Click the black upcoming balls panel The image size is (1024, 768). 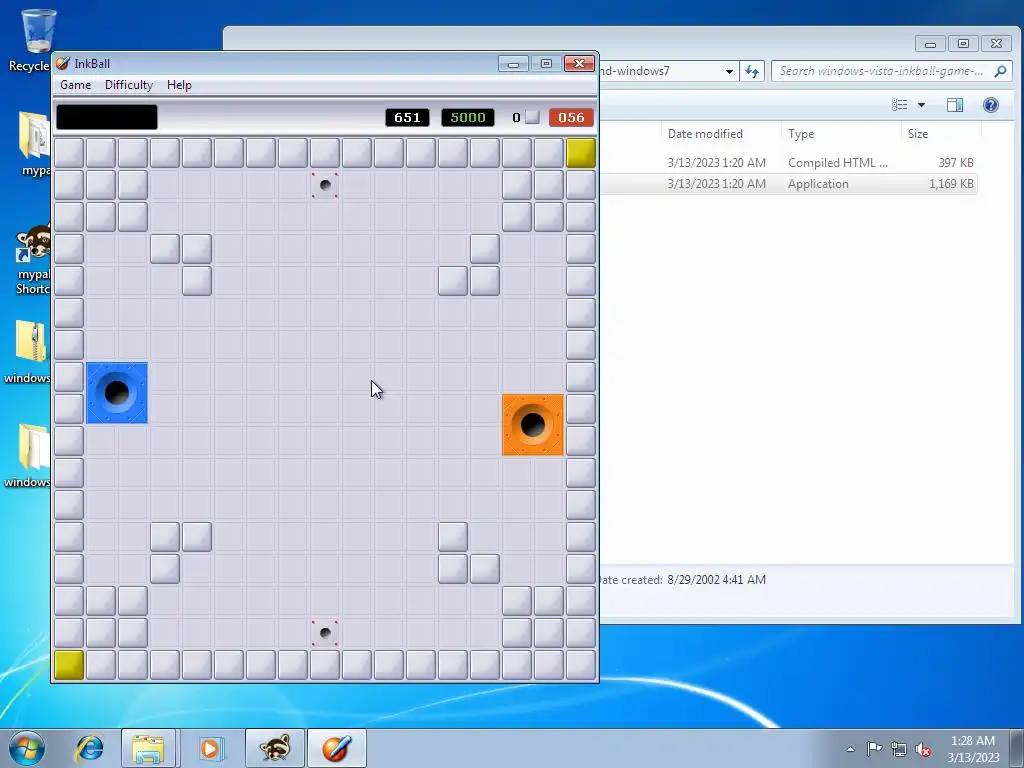coord(106,117)
